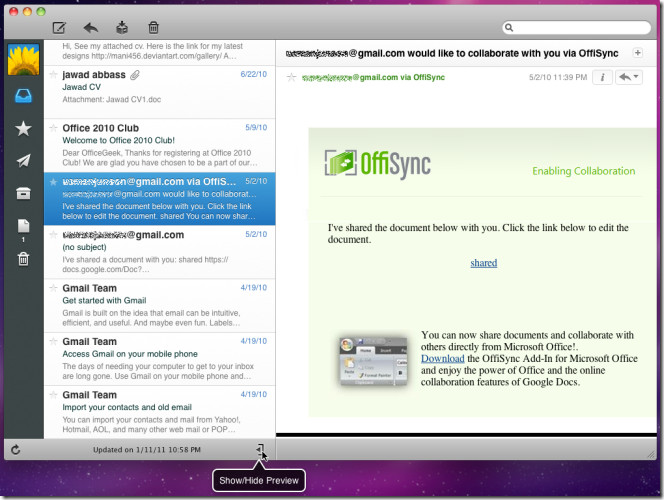Reply using the toolbar arrow icon
This screenshot has width=664, height=500.
[x=91, y=28]
